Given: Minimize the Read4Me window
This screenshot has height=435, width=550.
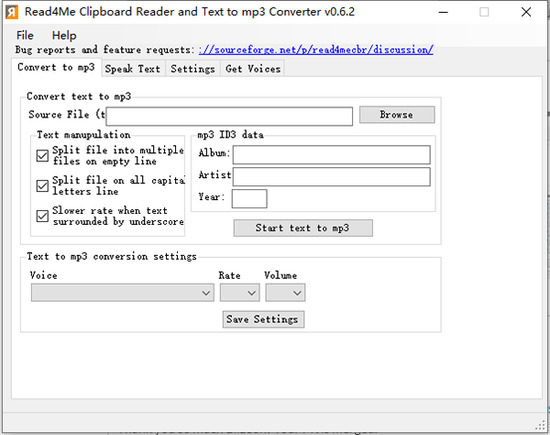Looking at the screenshot, I should click(x=443, y=12).
